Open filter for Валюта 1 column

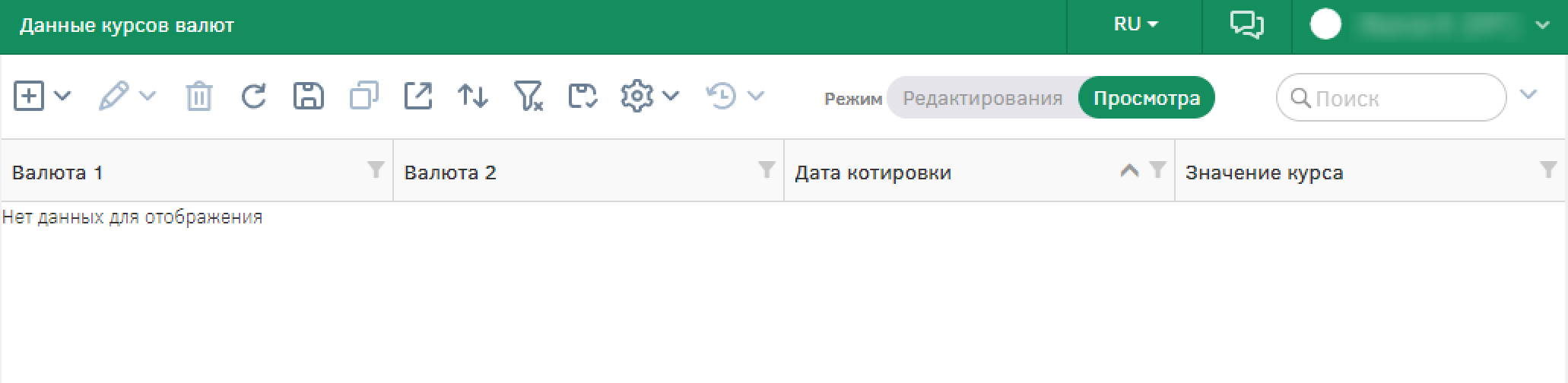point(376,169)
